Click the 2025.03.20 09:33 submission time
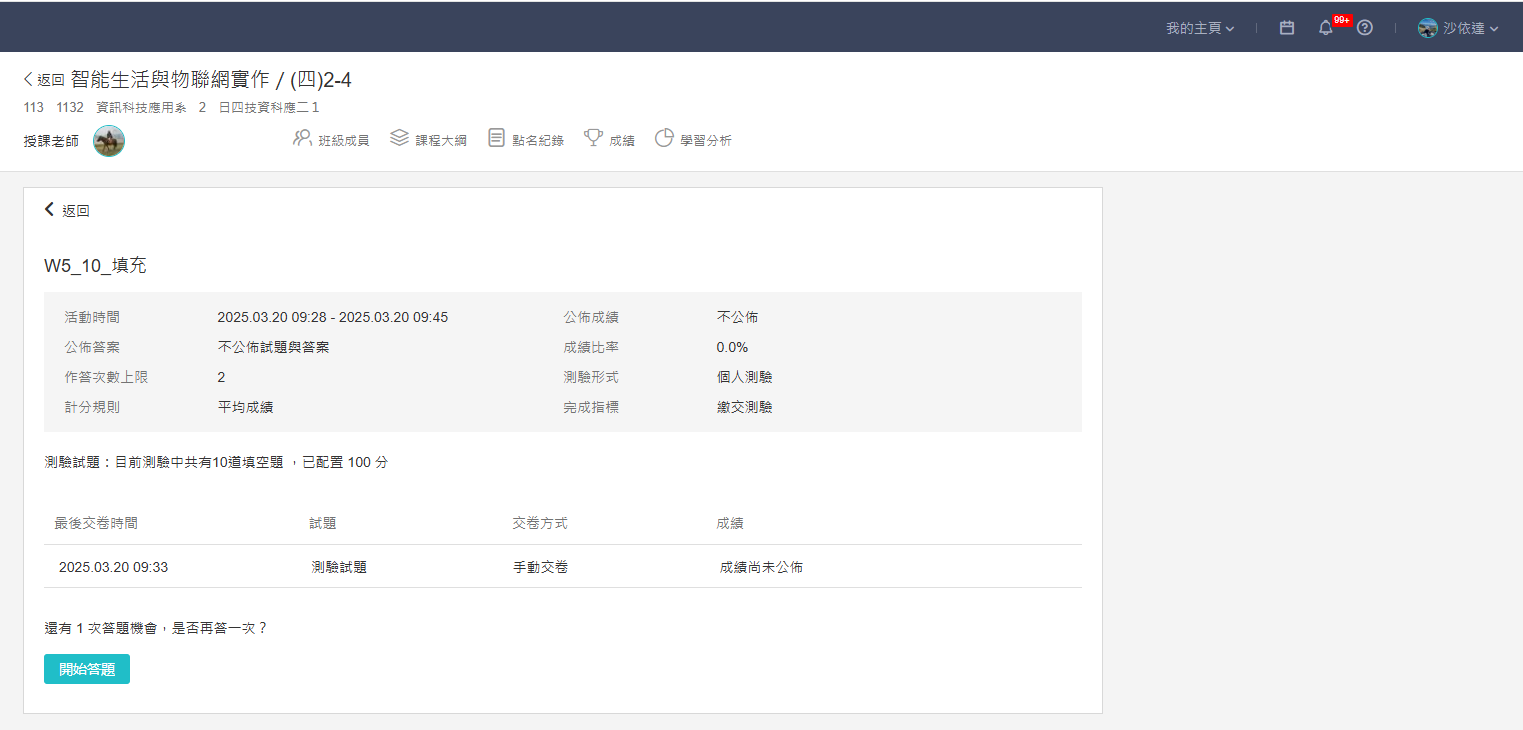 point(113,567)
